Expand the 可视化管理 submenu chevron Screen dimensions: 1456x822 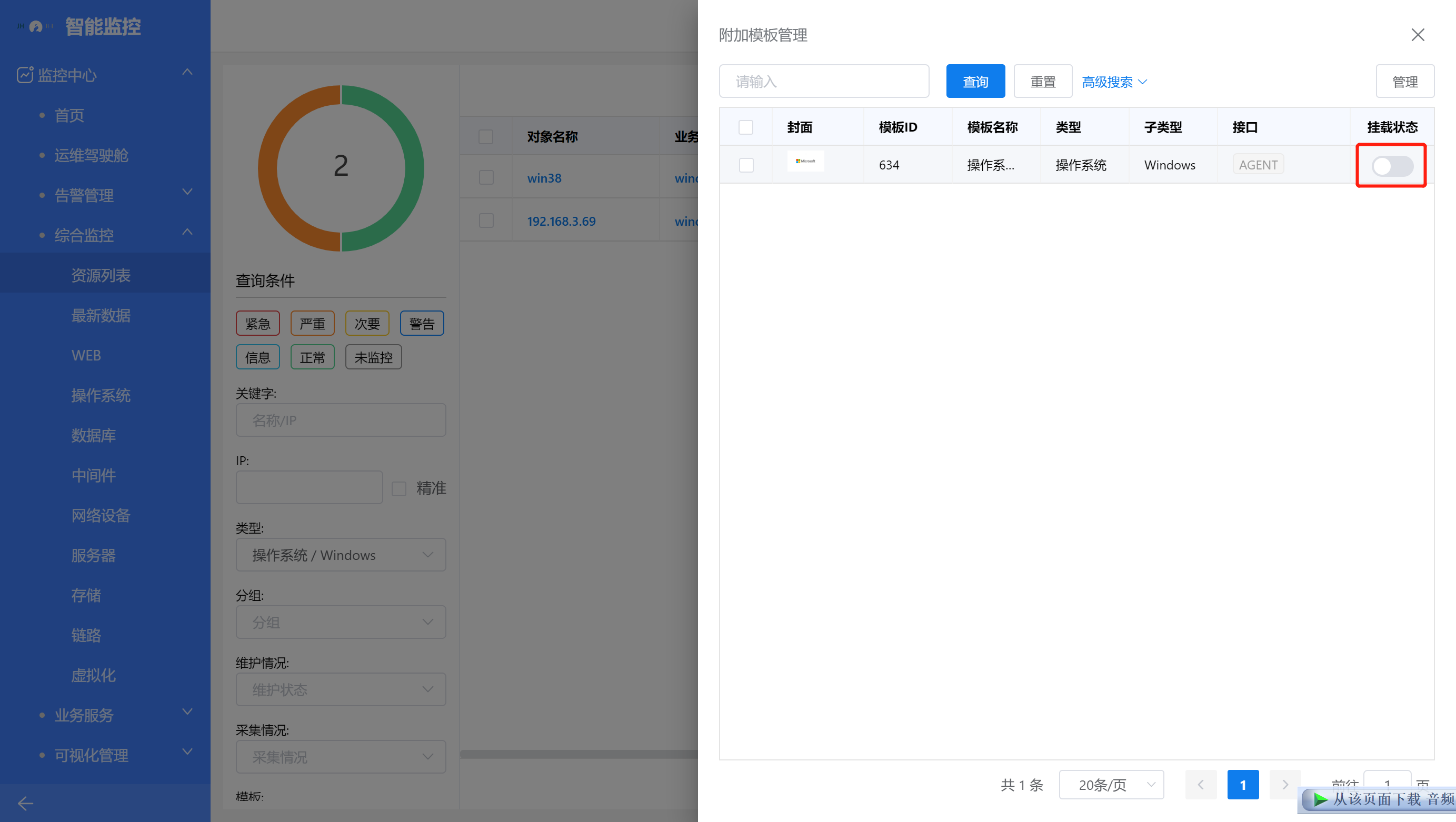pos(187,752)
